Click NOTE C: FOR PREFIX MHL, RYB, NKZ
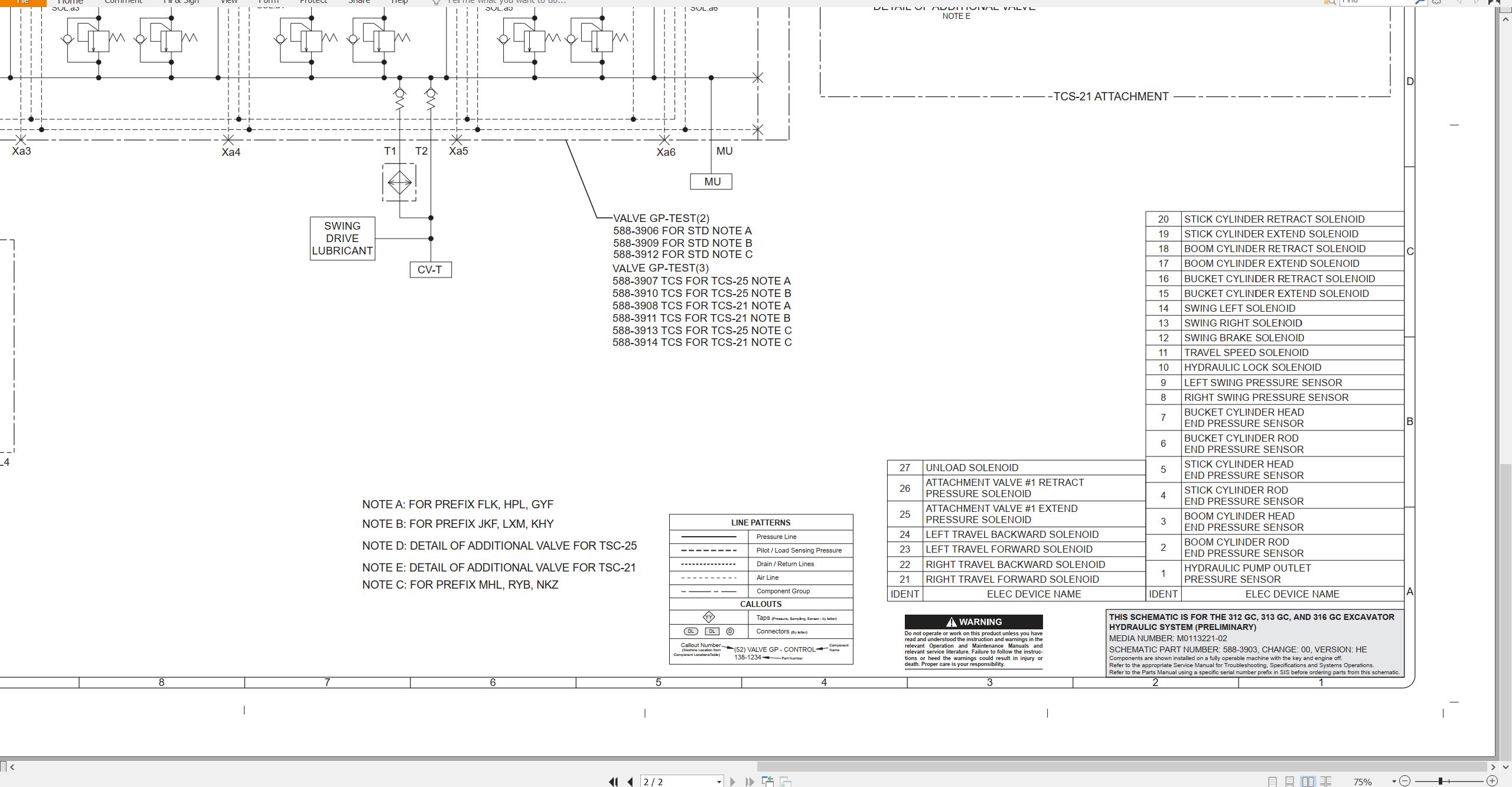This screenshot has width=1512, height=787. coord(460,585)
